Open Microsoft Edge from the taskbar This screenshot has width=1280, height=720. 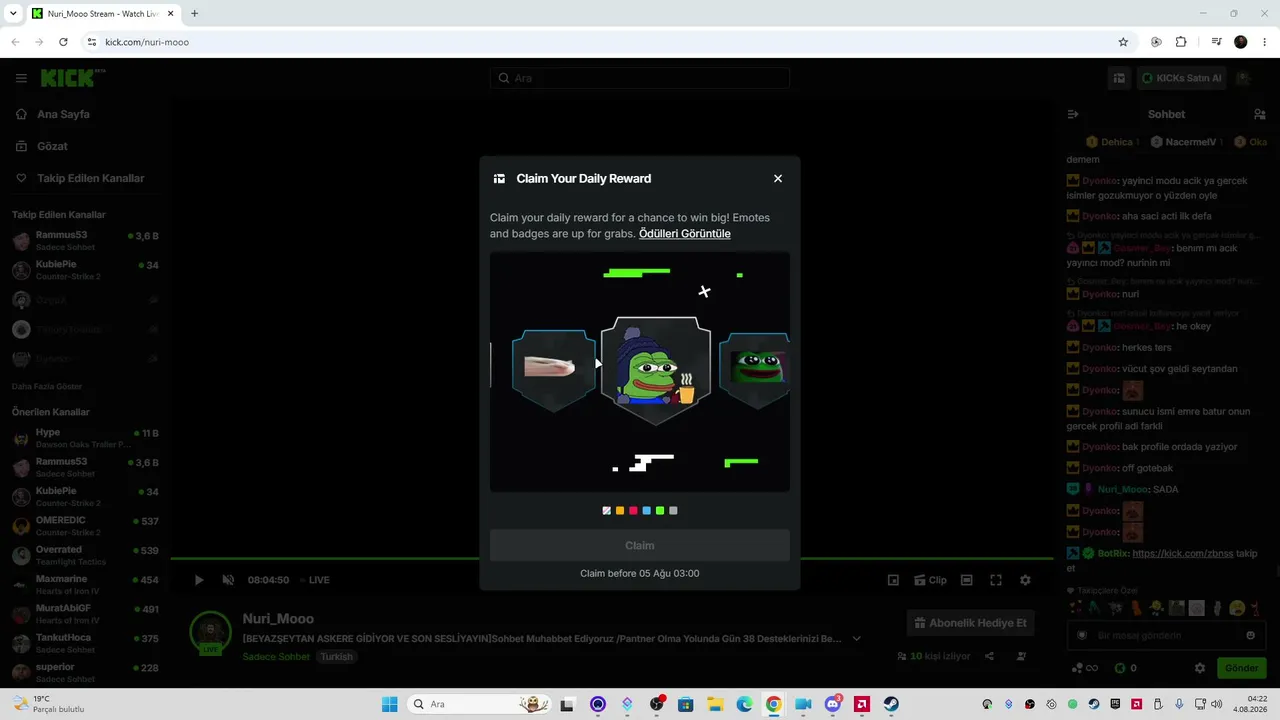tap(744, 704)
